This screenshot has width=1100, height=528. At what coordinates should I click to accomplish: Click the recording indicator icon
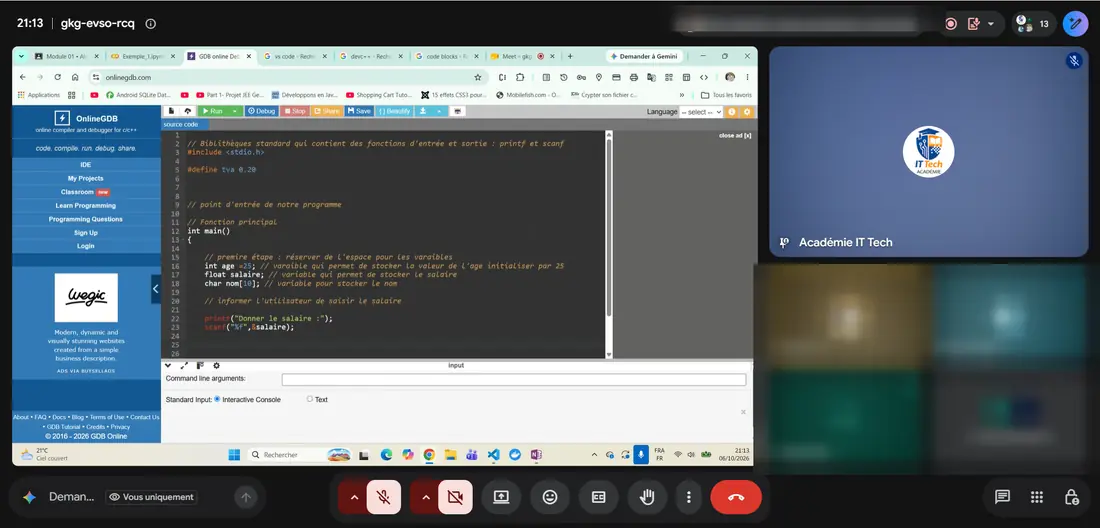point(951,24)
